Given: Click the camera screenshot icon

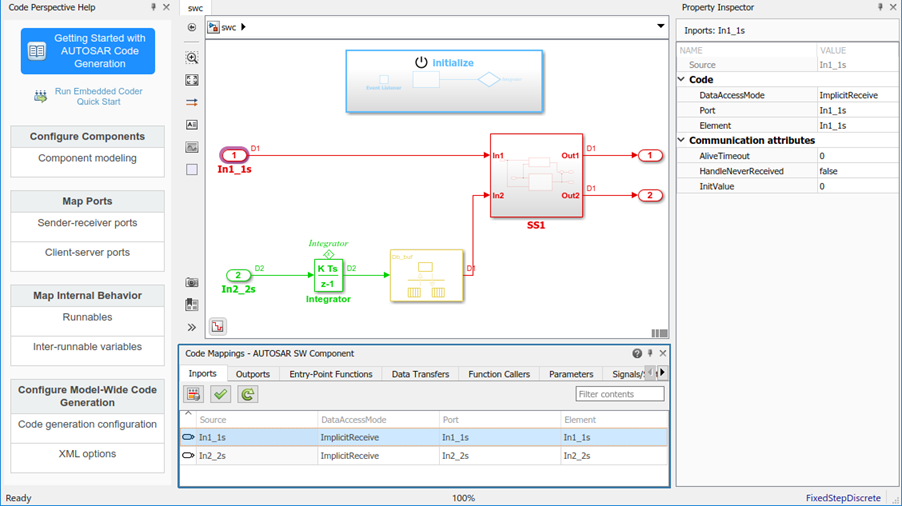Looking at the screenshot, I should [192, 282].
